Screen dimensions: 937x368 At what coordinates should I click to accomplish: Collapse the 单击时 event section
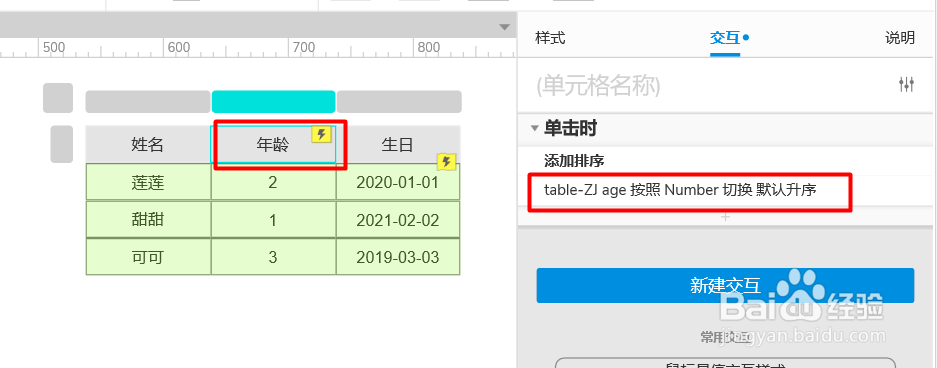coord(534,128)
